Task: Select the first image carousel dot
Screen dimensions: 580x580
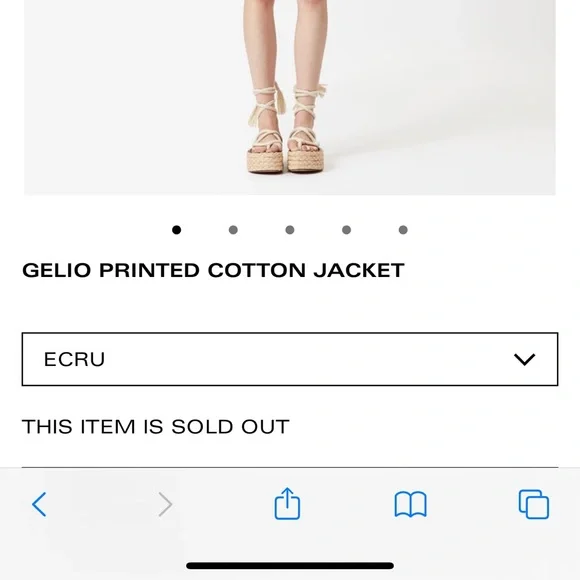Action: pyautogui.click(x=176, y=230)
